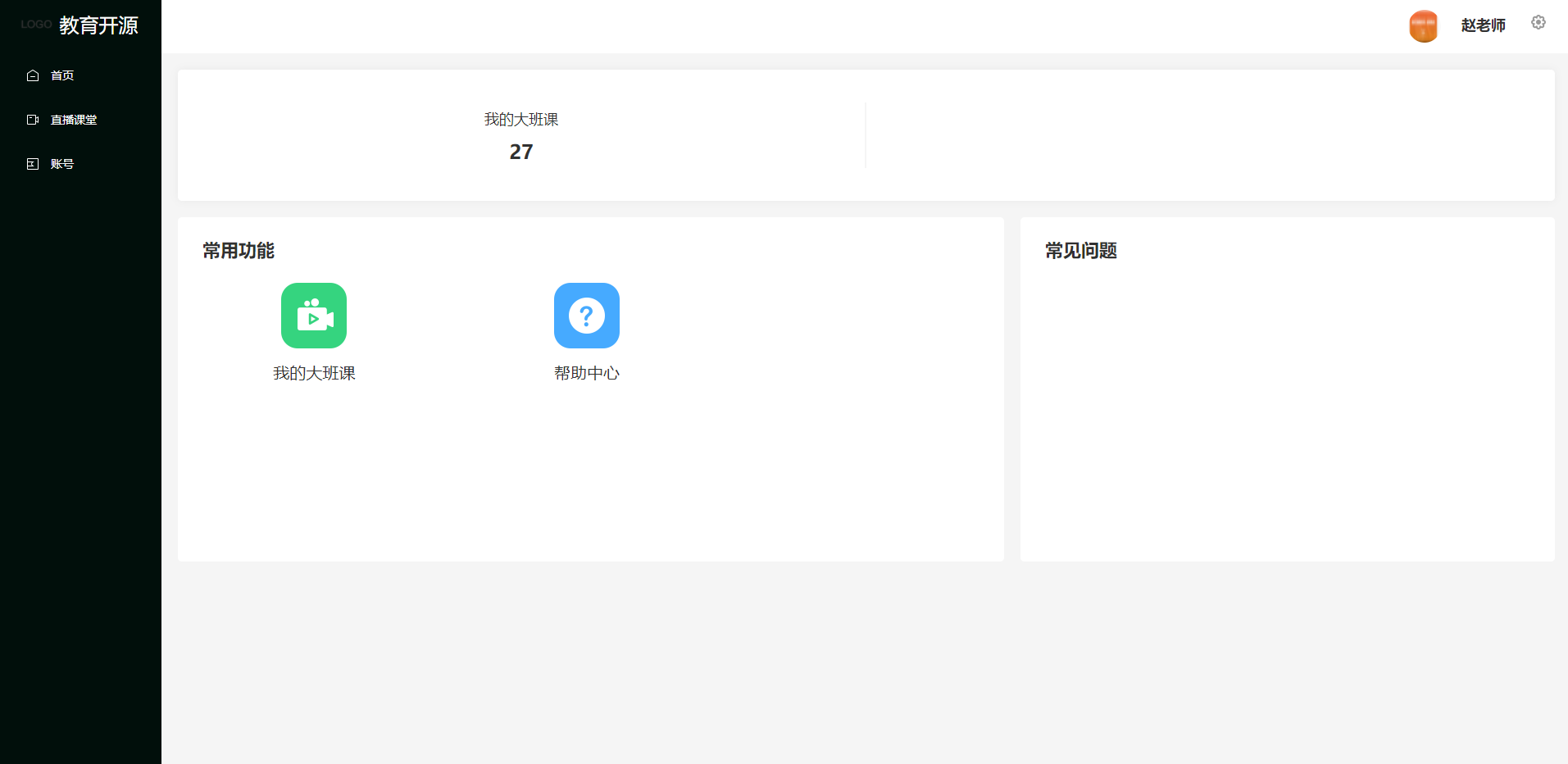Open the green 我的大班课 camera icon

point(314,316)
